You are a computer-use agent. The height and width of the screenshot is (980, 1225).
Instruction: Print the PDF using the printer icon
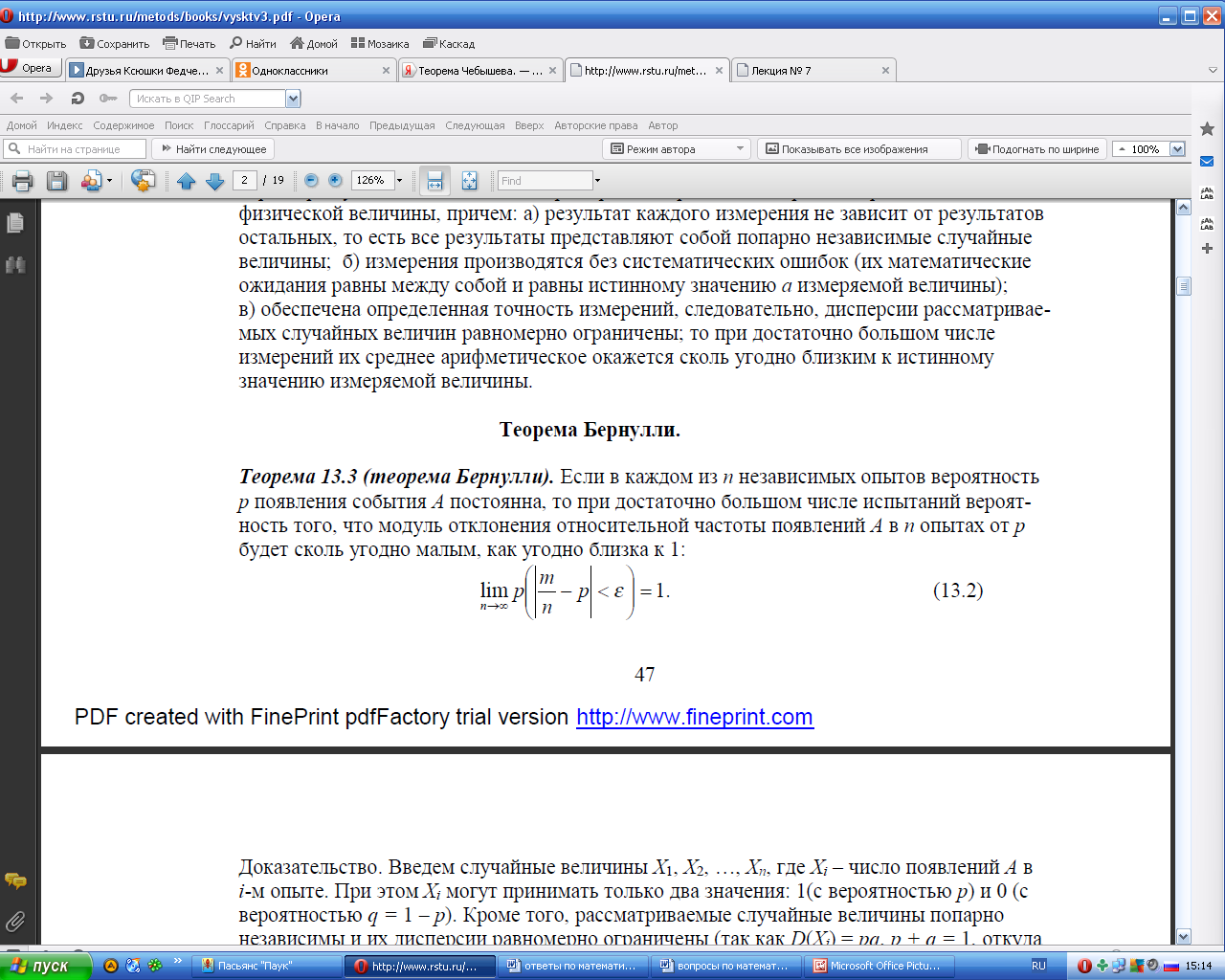pyautogui.click(x=23, y=181)
